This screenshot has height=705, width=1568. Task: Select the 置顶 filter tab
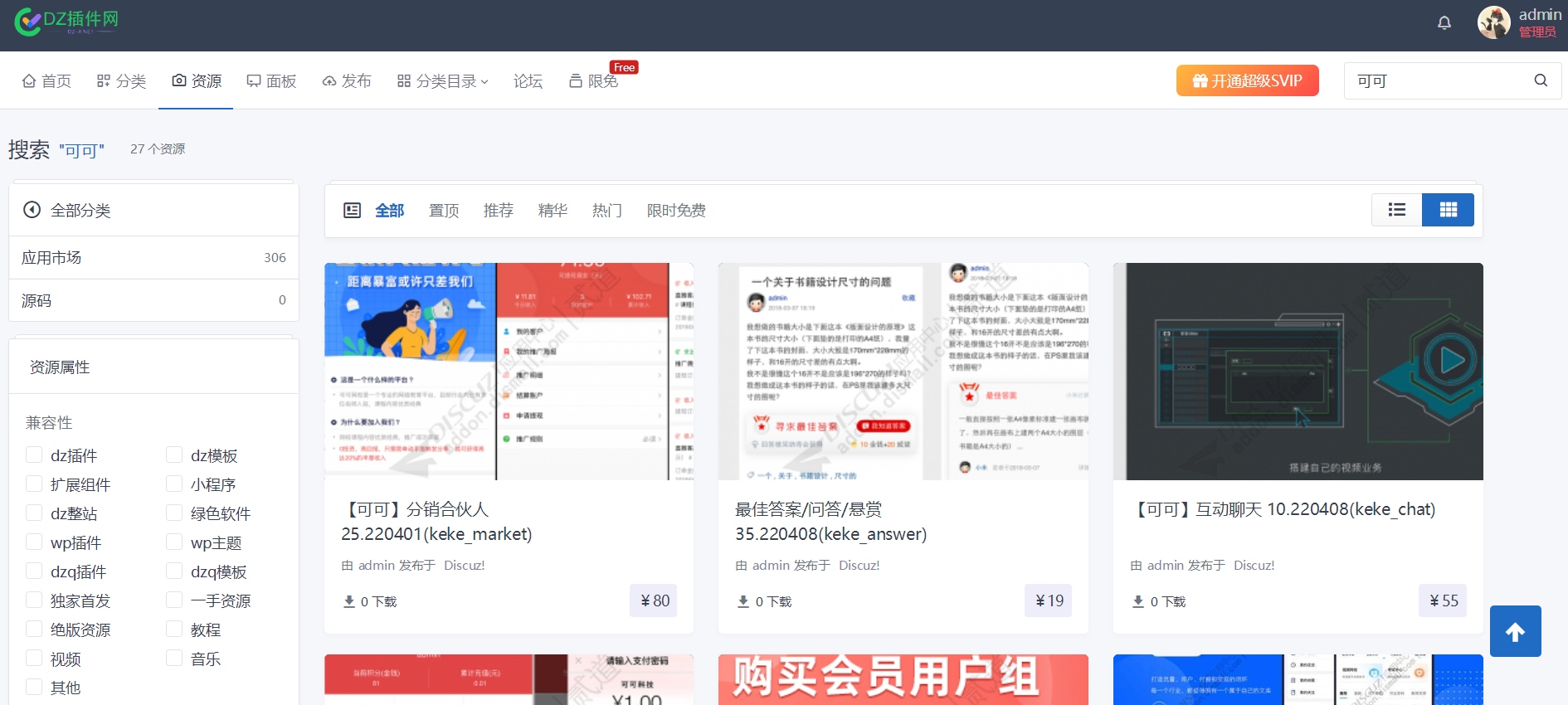tap(444, 211)
